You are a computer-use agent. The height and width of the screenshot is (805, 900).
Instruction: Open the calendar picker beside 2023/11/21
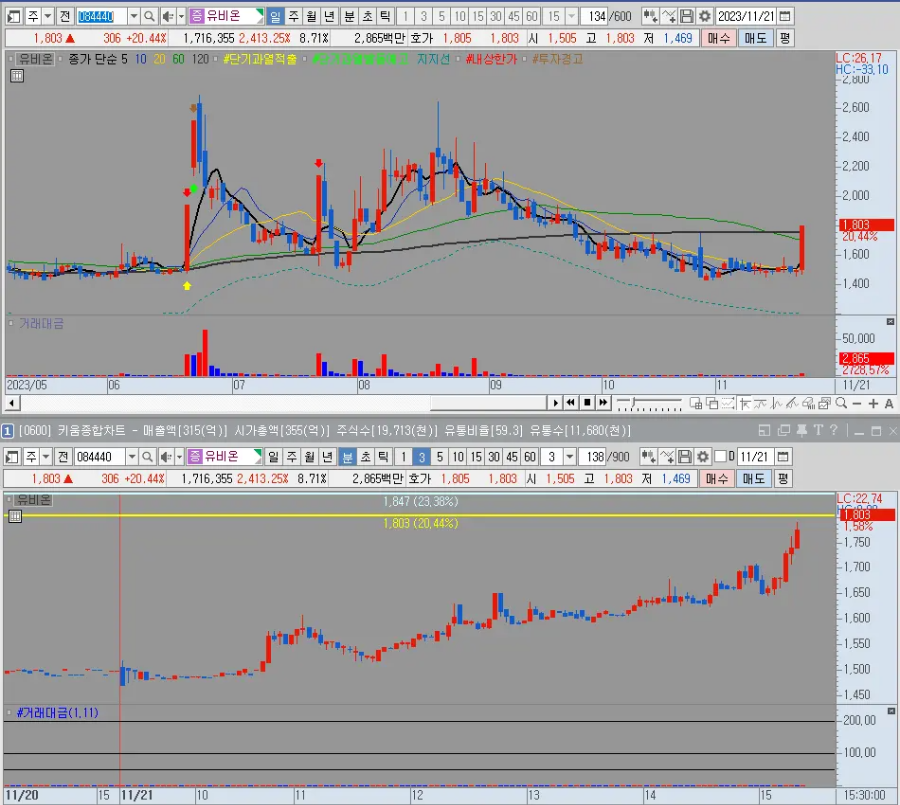pos(785,16)
